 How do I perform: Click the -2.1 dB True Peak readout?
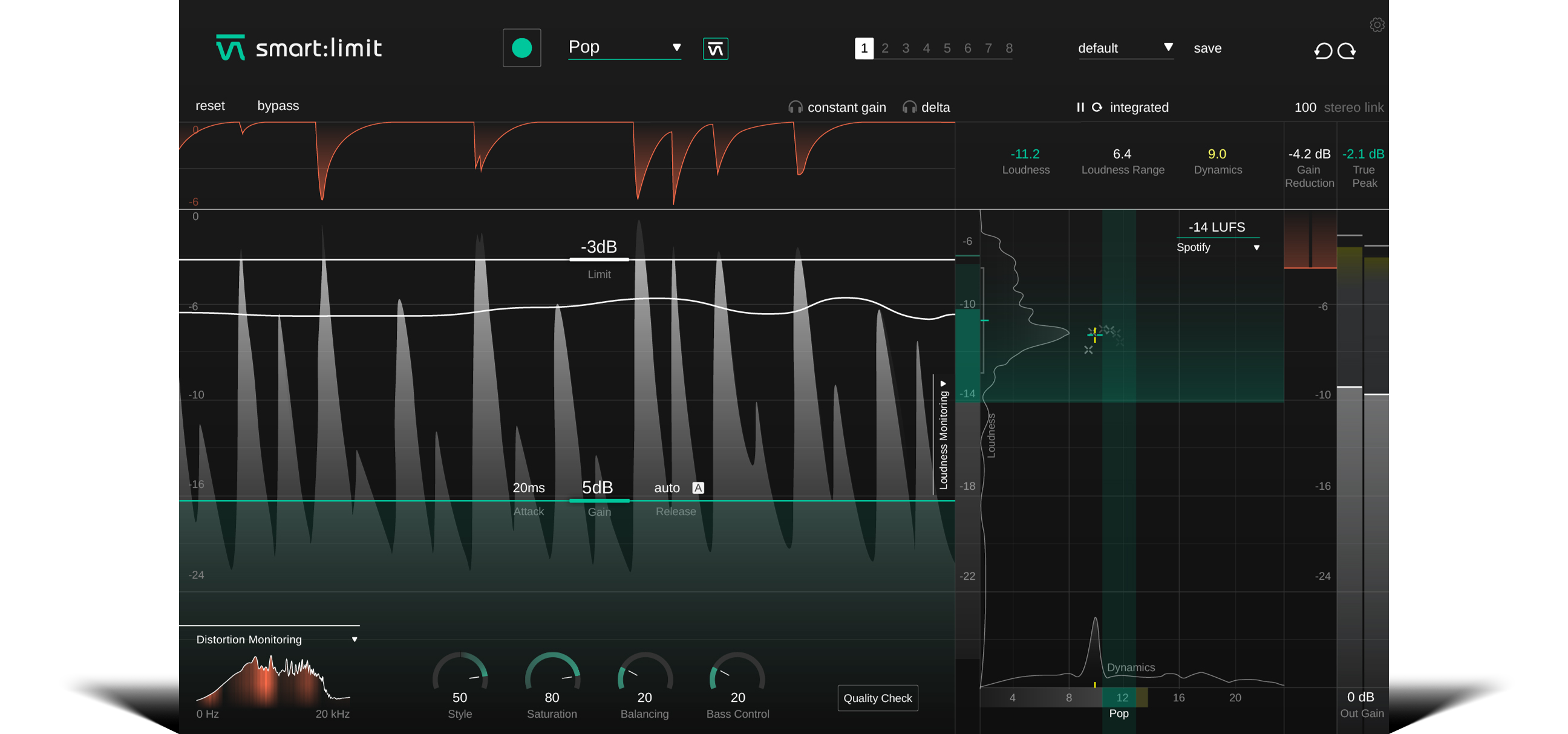coord(1364,154)
